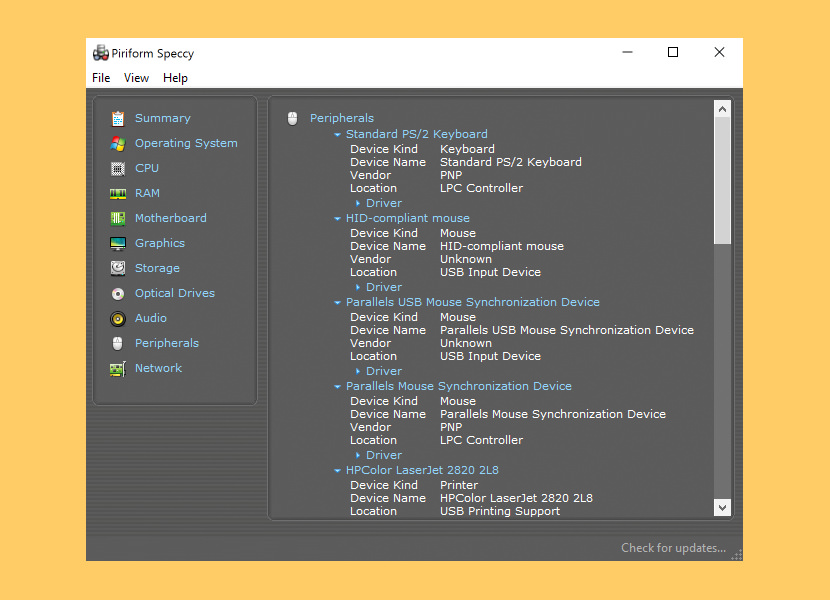Expand Driver under Standard PS/2 Keyboard
This screenshot has height=600, width=830.
358,203
